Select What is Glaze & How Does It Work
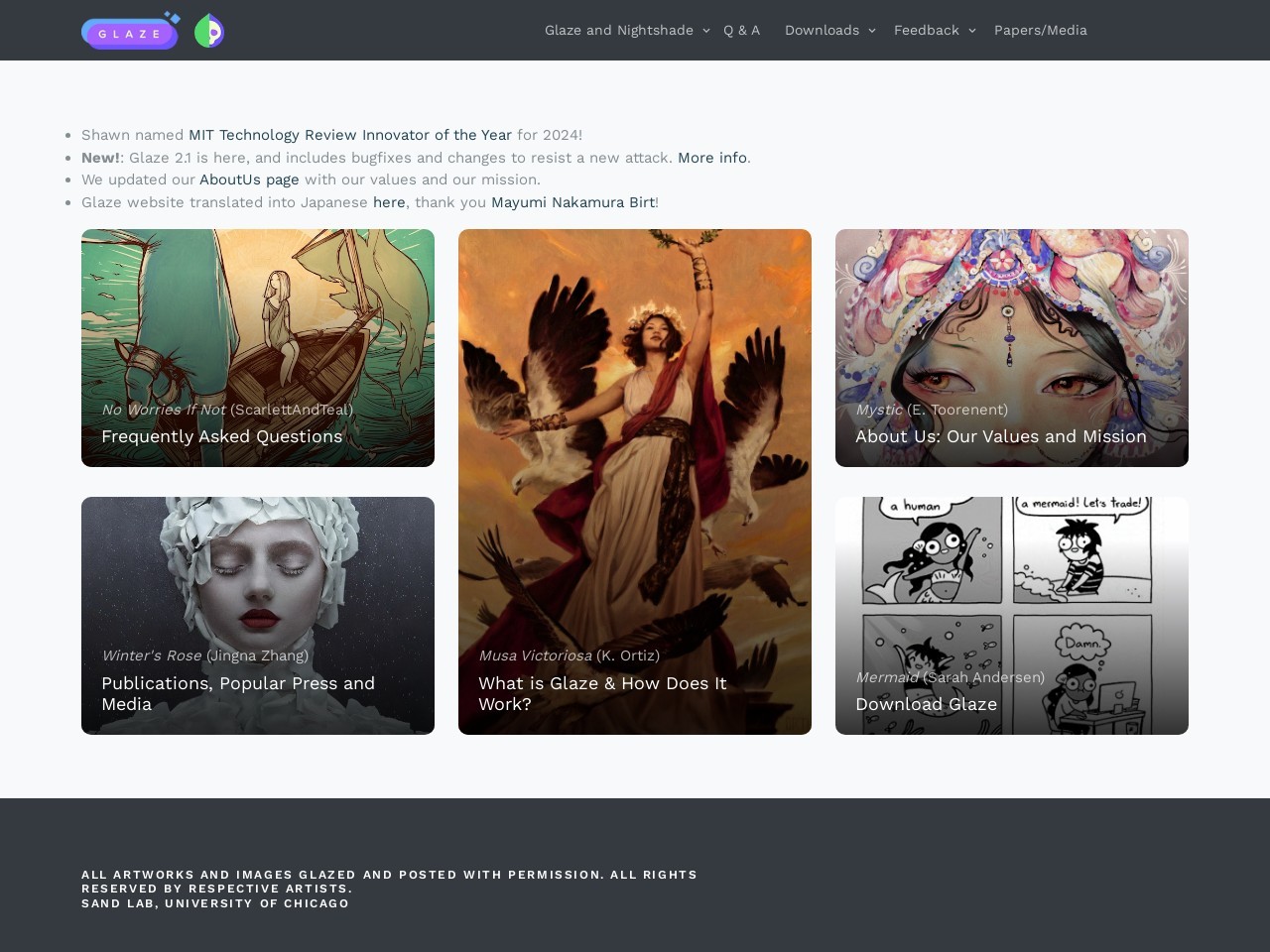1270x952 pixels. [635, 482]
